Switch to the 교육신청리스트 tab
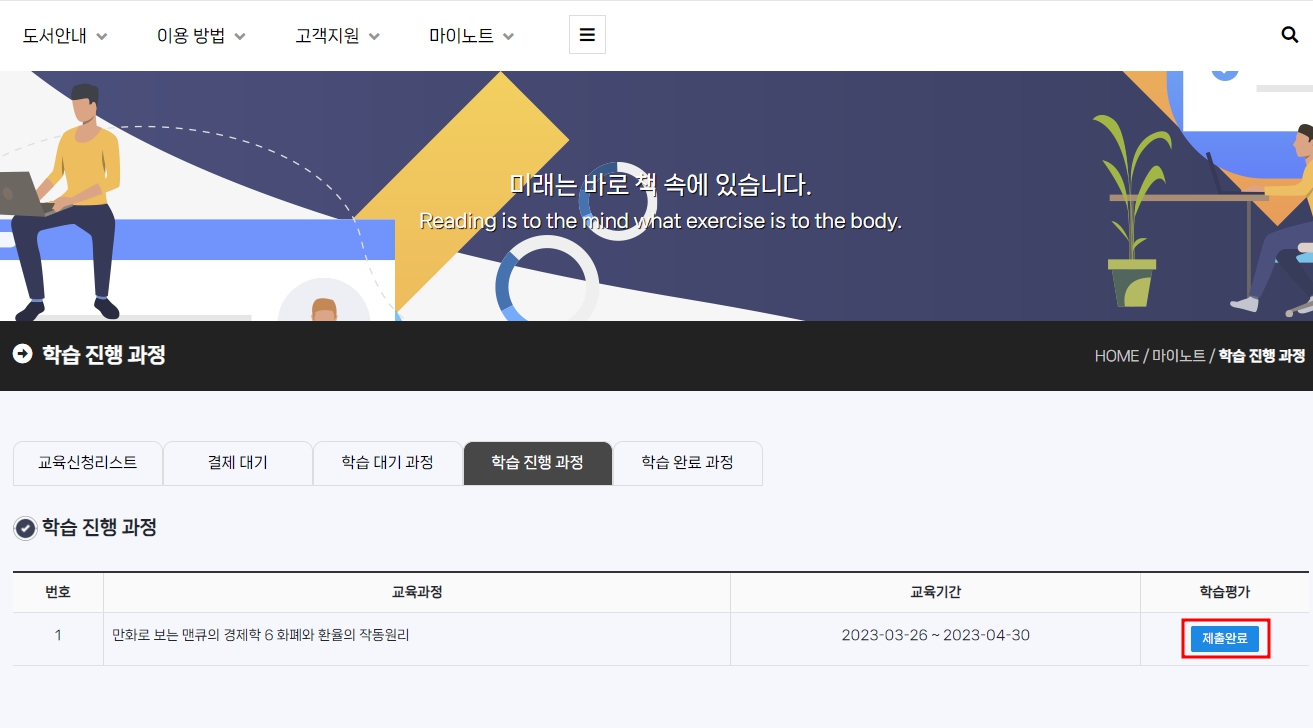The width and height of the screenshot is (1313, 728). click(x=88, y=463)
